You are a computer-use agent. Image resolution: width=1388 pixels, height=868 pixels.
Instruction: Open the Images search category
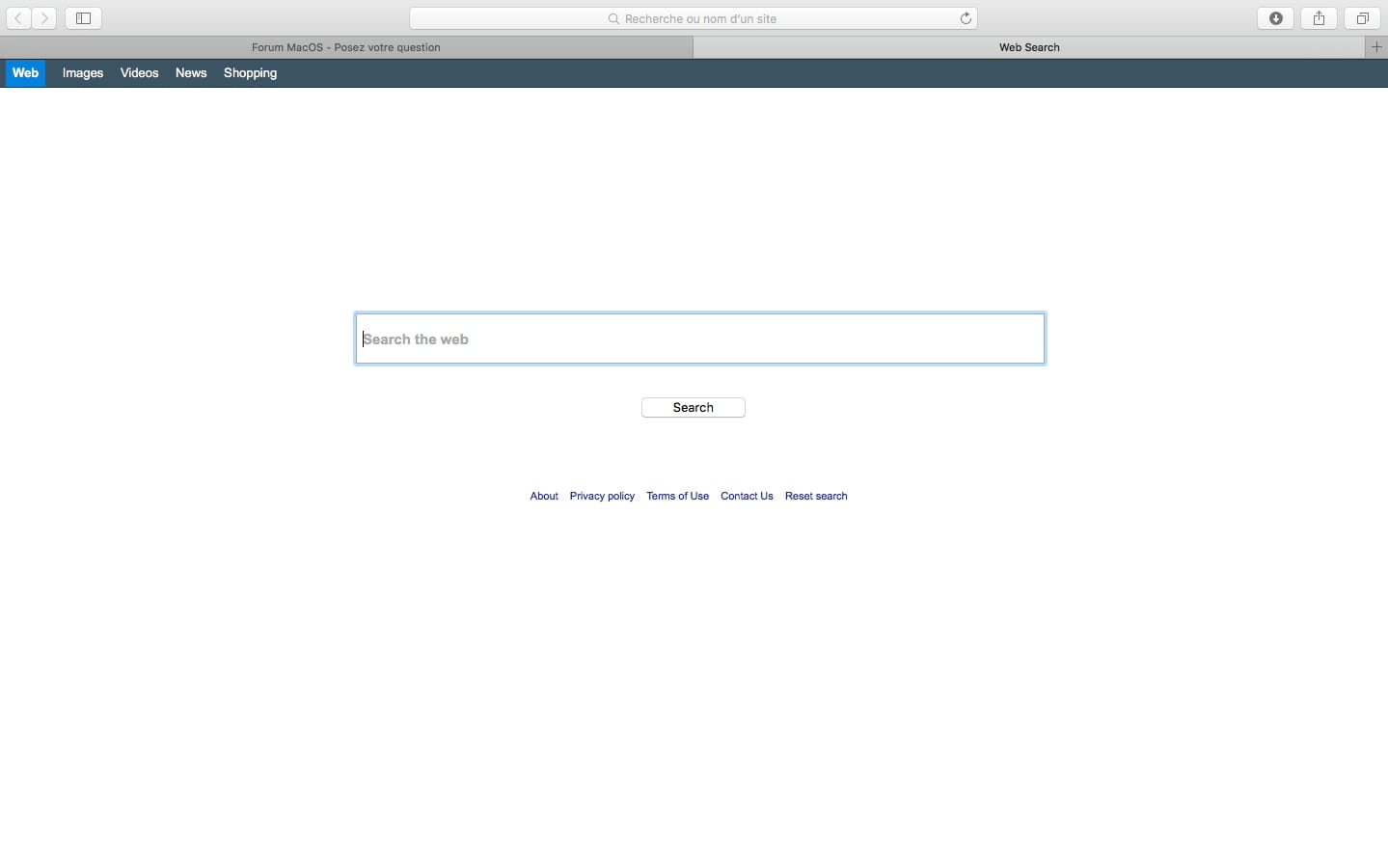(x=83, y=73)
